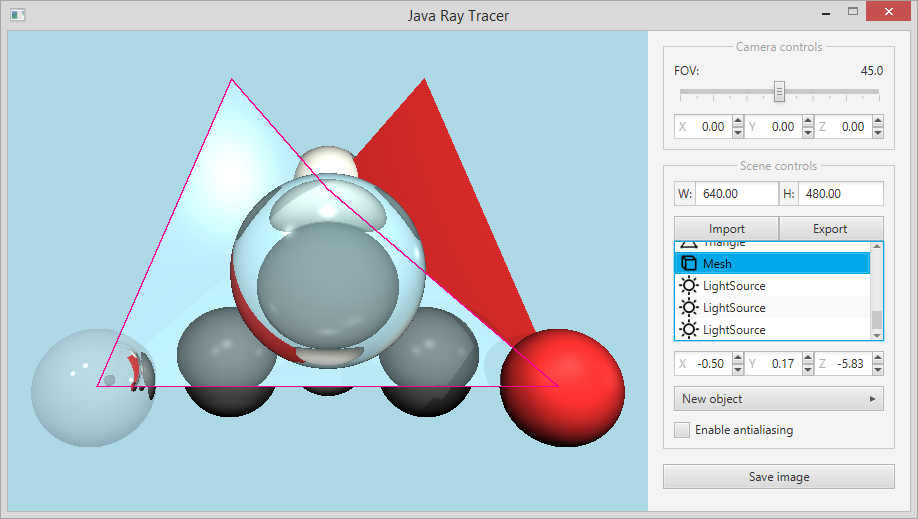The width and height of the screenshot is (918, 519).
Task: Close the Java Ray Tracer window
Action: click(889, 12)
